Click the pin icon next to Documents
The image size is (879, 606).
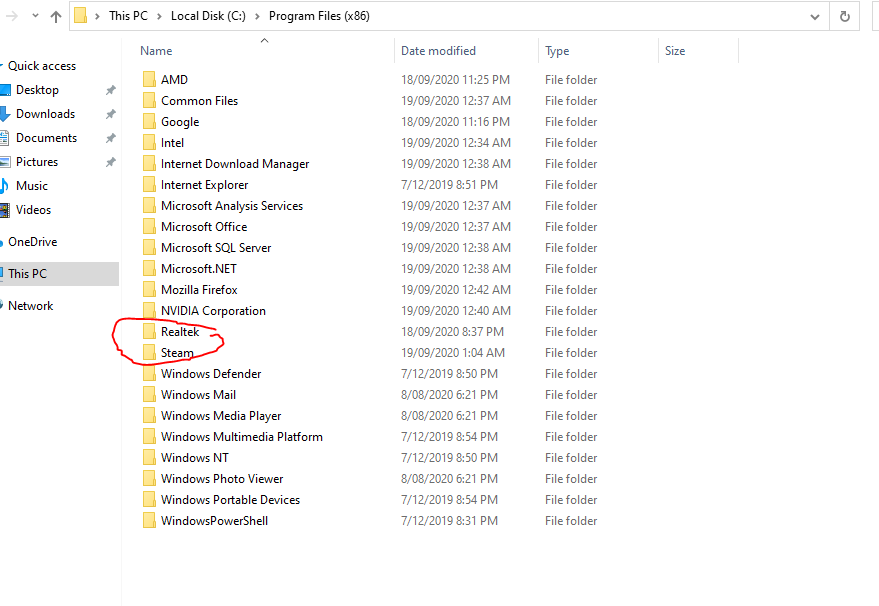[x=110, y=138]
